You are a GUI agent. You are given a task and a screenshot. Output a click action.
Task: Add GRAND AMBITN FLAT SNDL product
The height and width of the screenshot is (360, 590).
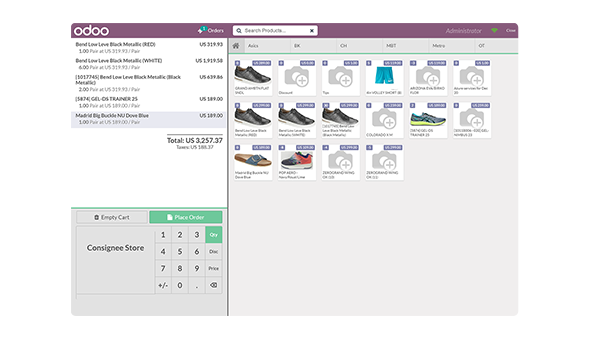click(253, 77)
